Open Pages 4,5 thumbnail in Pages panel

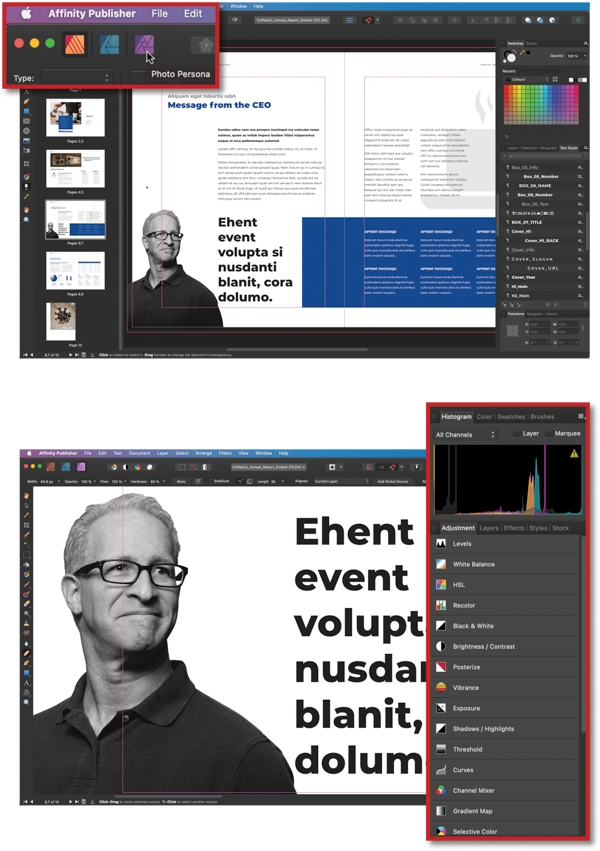tap(75, 169)
